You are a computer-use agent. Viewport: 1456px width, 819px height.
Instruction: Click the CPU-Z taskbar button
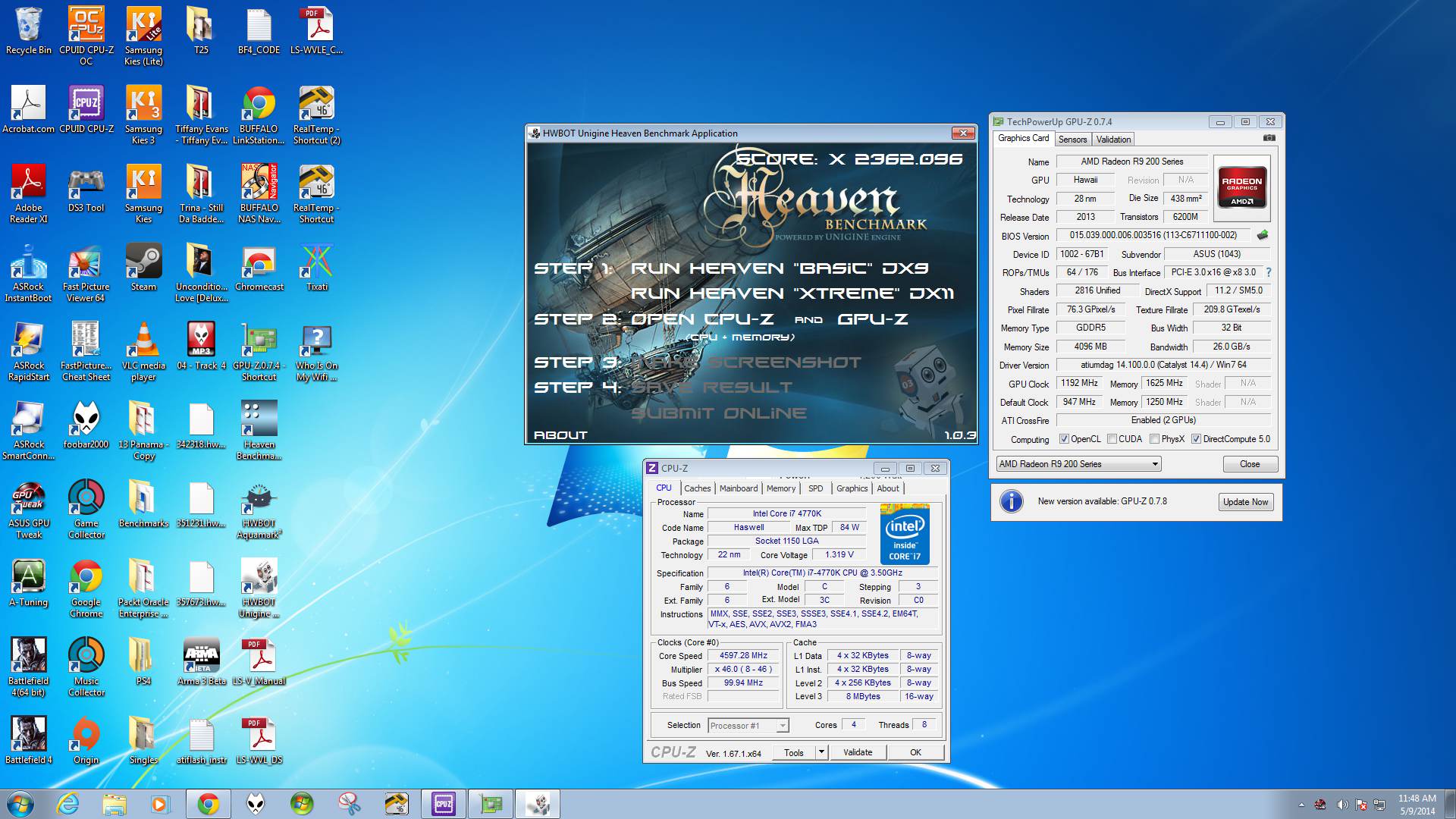[x=444, y=804]
